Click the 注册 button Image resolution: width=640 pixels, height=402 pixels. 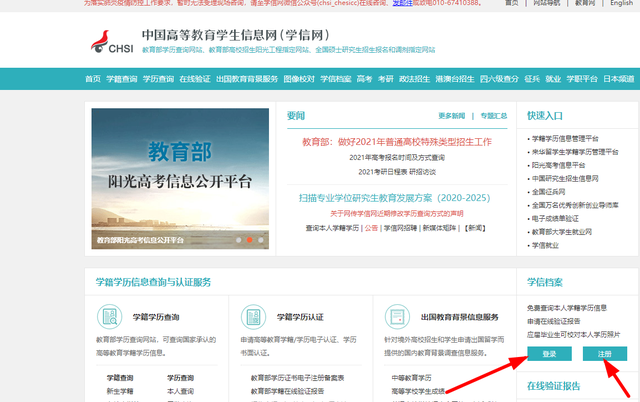[605, 354]
